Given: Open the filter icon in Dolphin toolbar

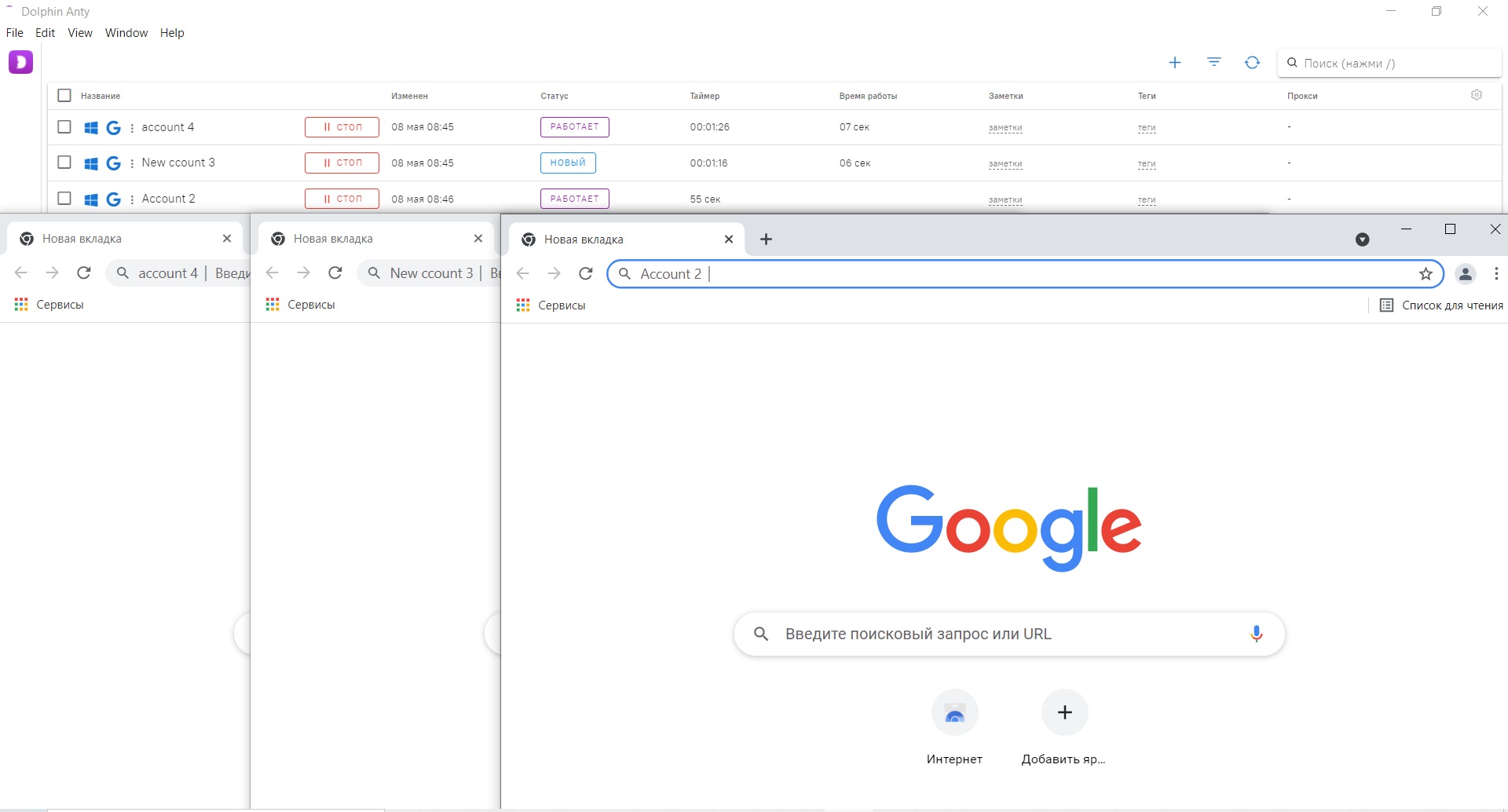Looking at the screenshot, I should point(1213,63).
